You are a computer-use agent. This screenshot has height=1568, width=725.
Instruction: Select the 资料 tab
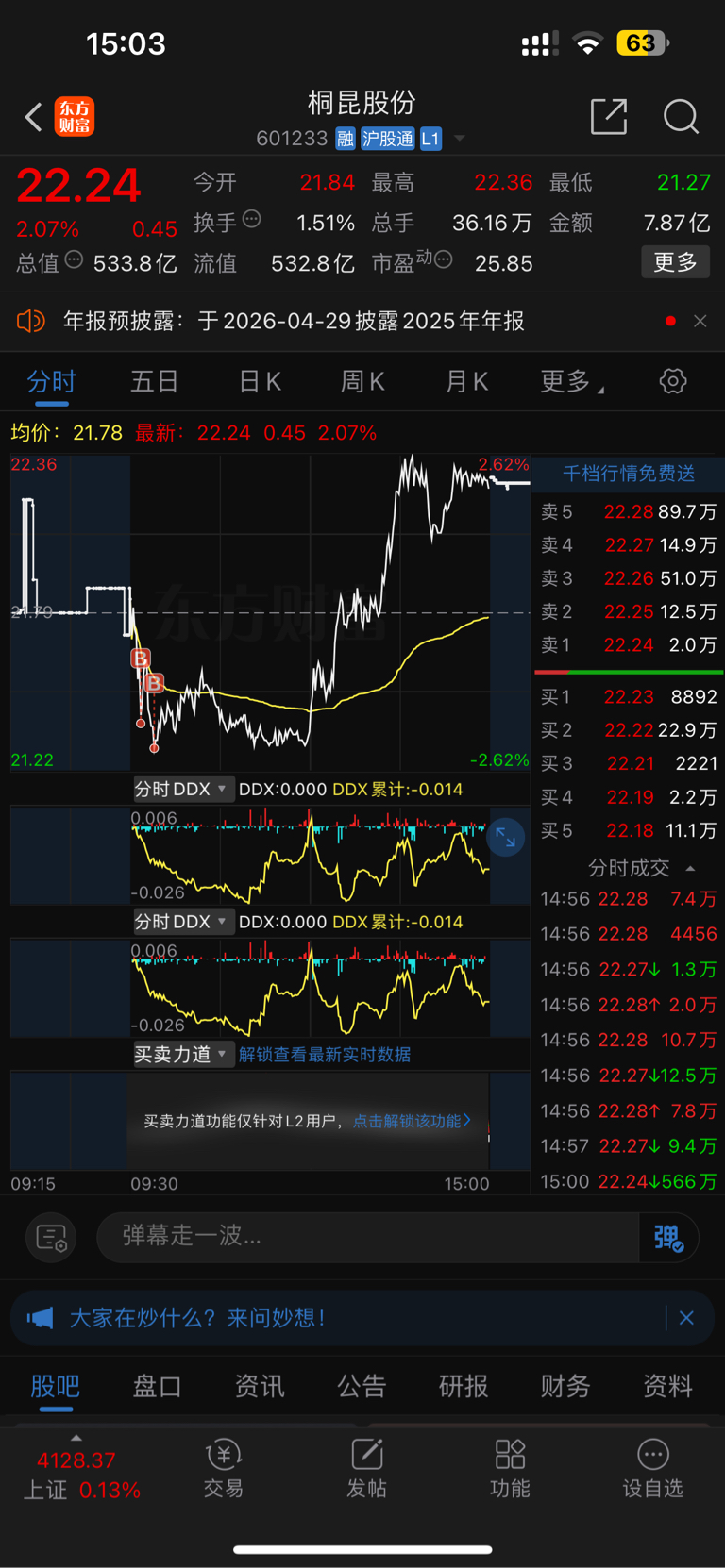(667, 1386)
